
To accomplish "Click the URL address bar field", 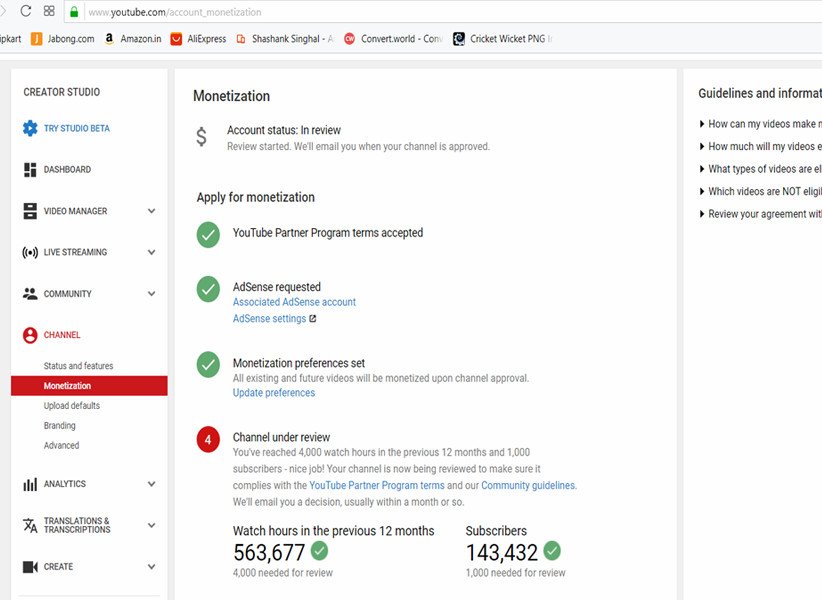I will (x=443, y=12).
